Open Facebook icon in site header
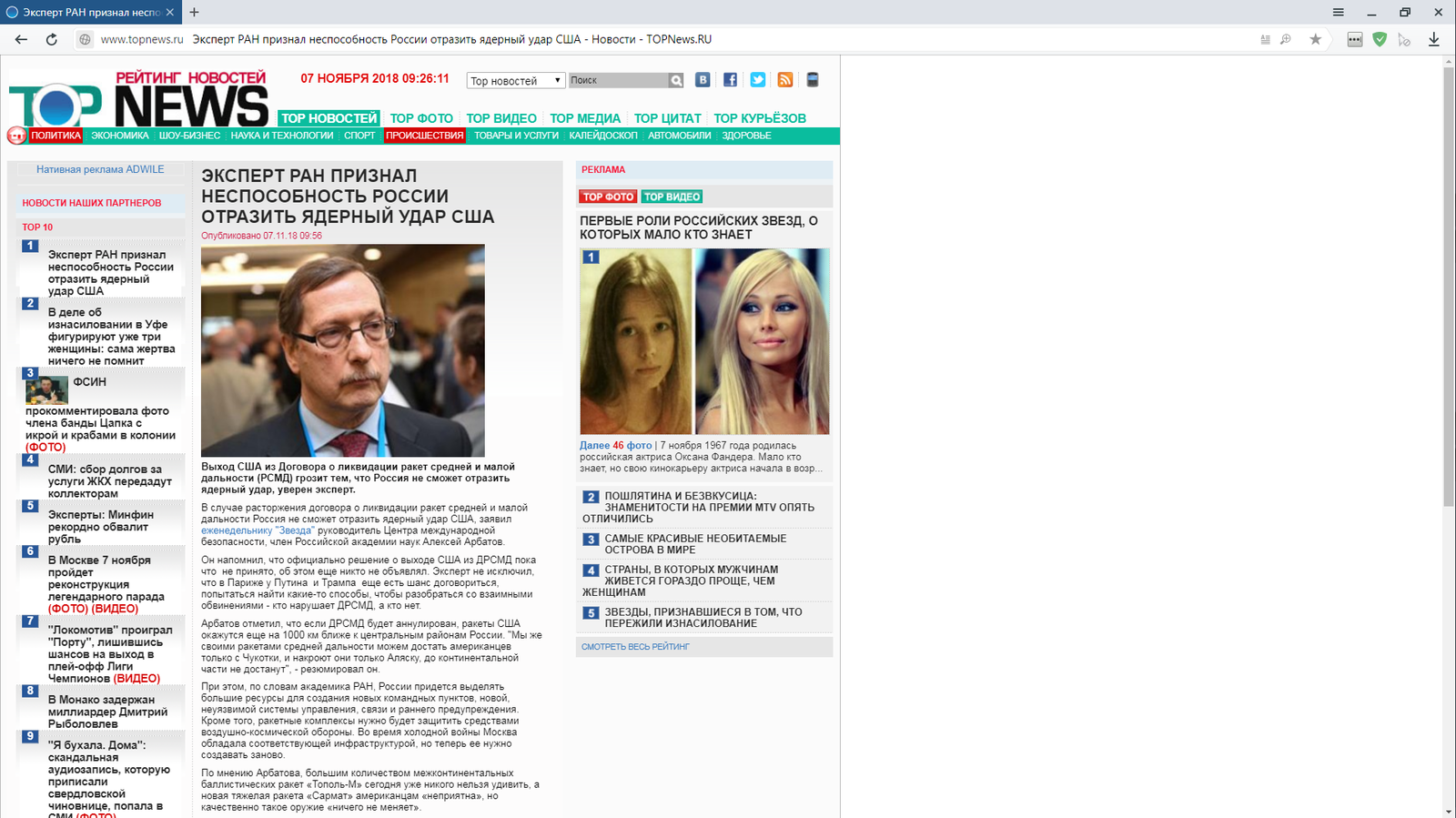The height and width of the screenshot is (818, 1456). (x=730, y=80)
